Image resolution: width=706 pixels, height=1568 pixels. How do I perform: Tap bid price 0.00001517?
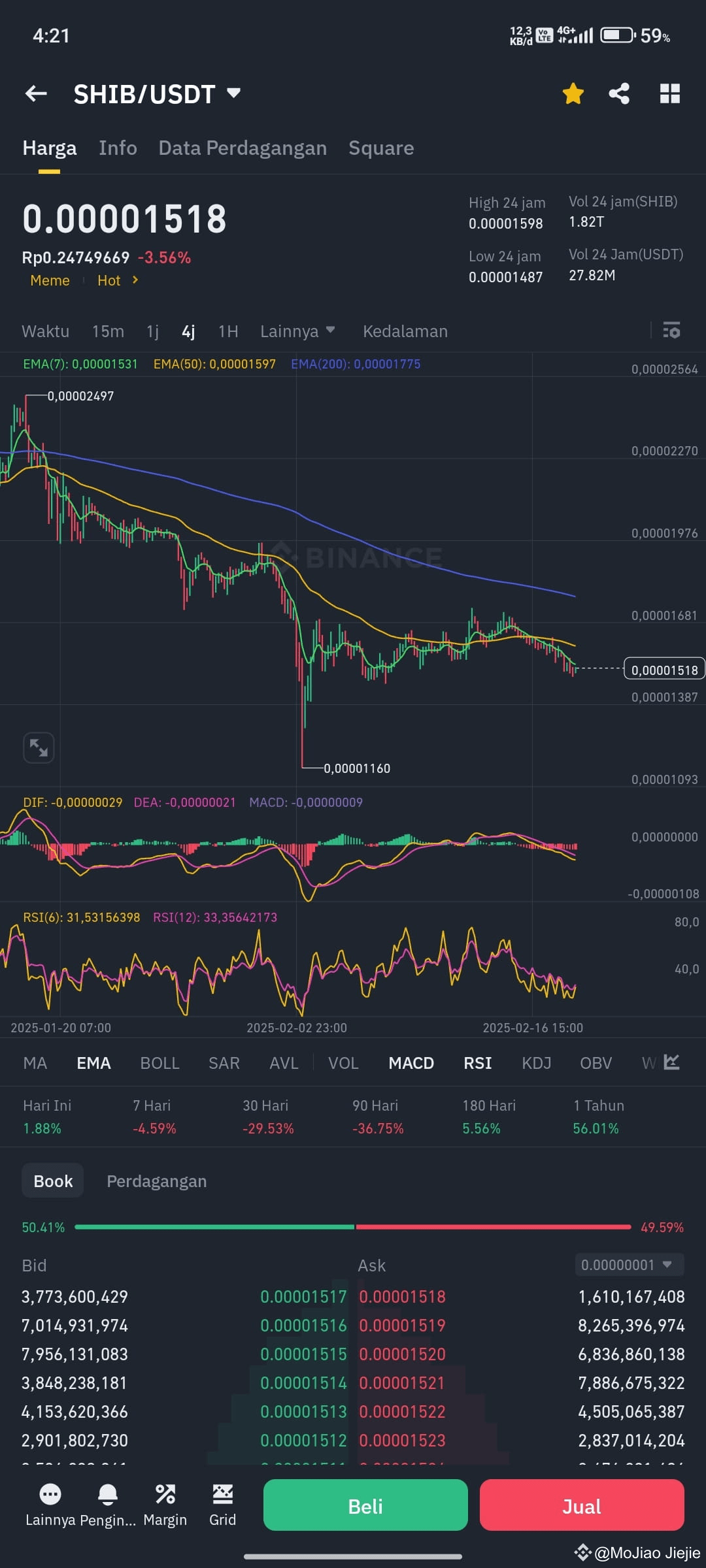303,1297
